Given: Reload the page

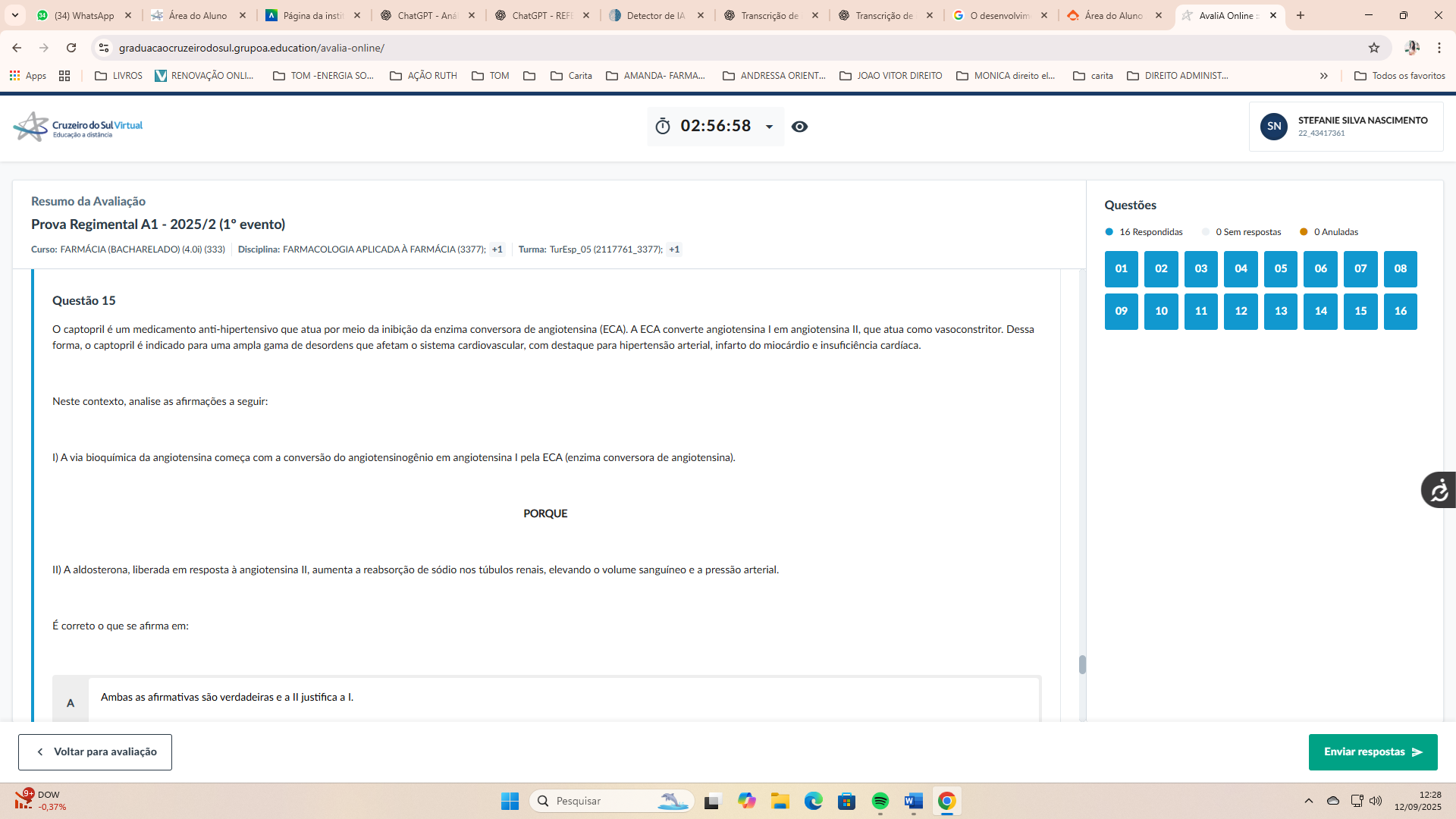Looking at the screenshot, I should point(71,48).
